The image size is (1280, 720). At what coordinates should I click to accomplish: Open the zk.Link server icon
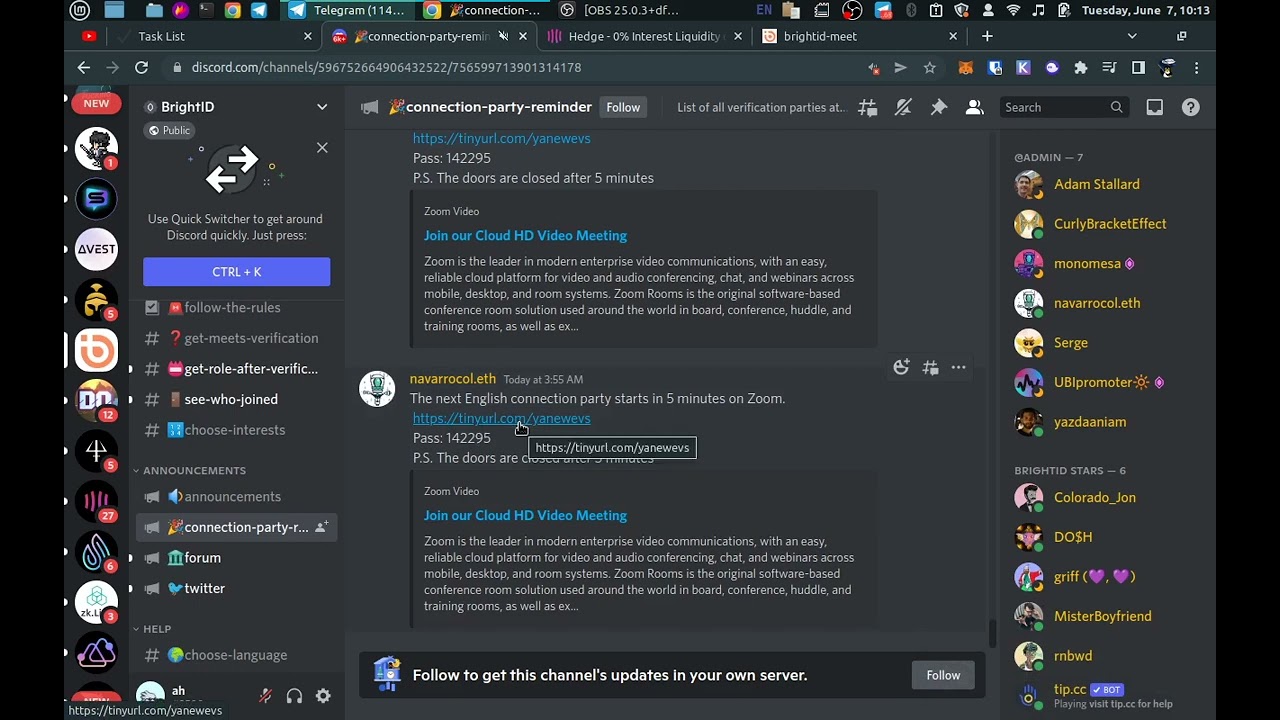pyautogui.click(x=96, y=602)
